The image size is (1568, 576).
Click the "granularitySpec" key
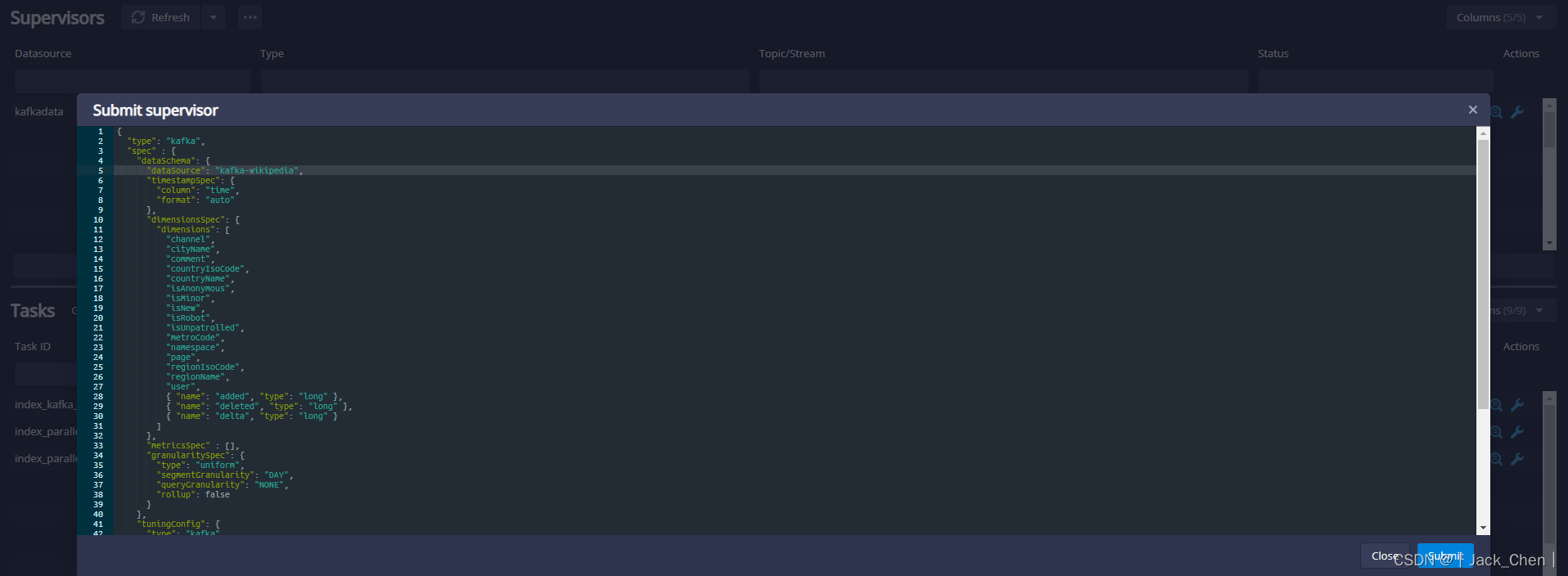188,456
